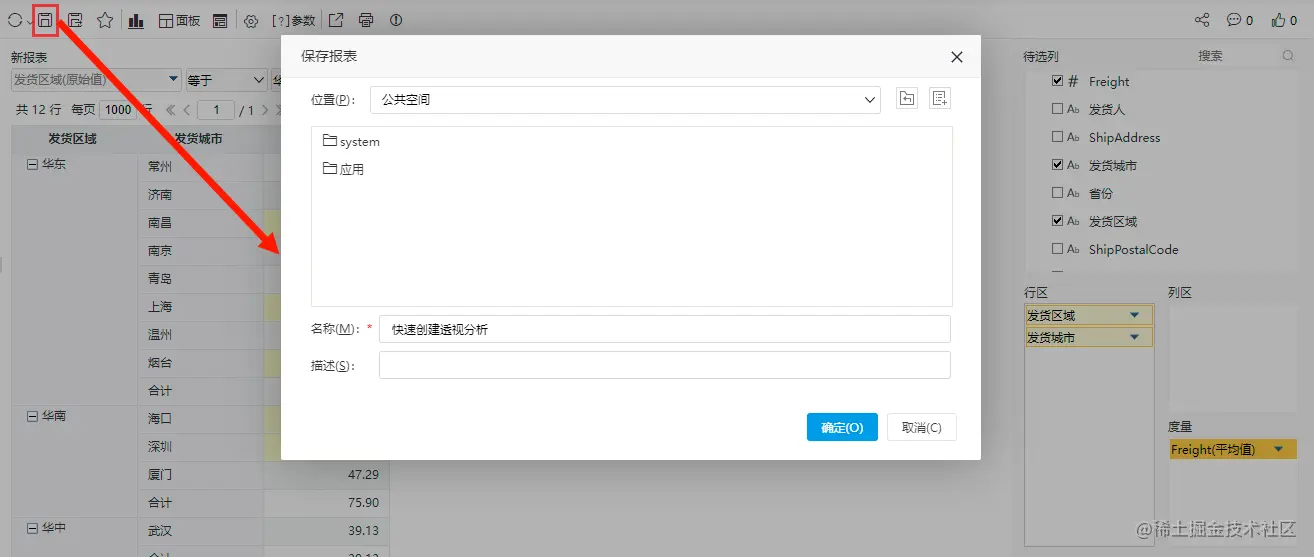Toggle the ShipPostalCode checkbox

coord(1058,249)
